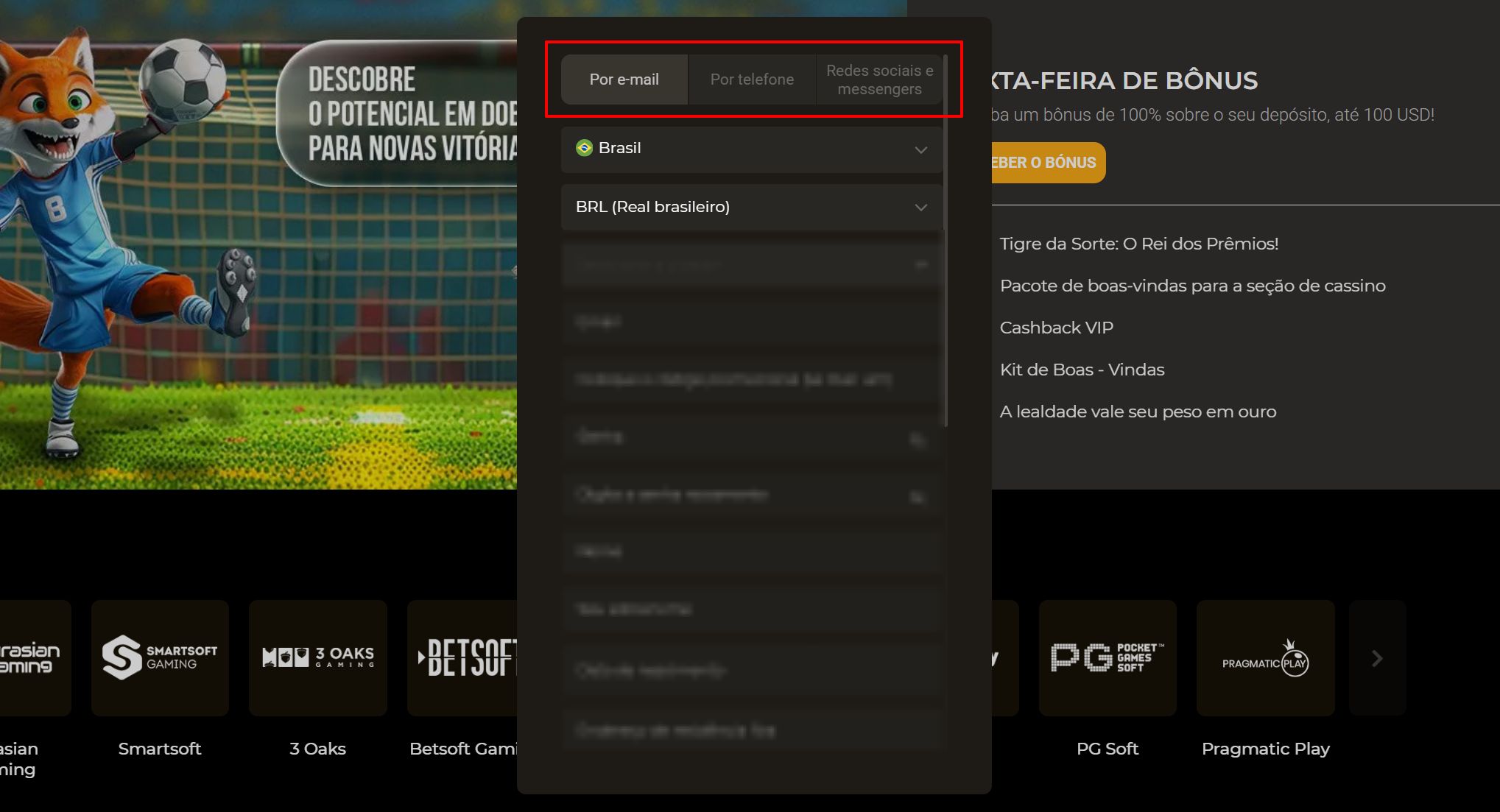Screen dimensions: 1500x812
Task: Open A lealdade vale seu peso em ouro
Action: click(x=1138, y=412)
